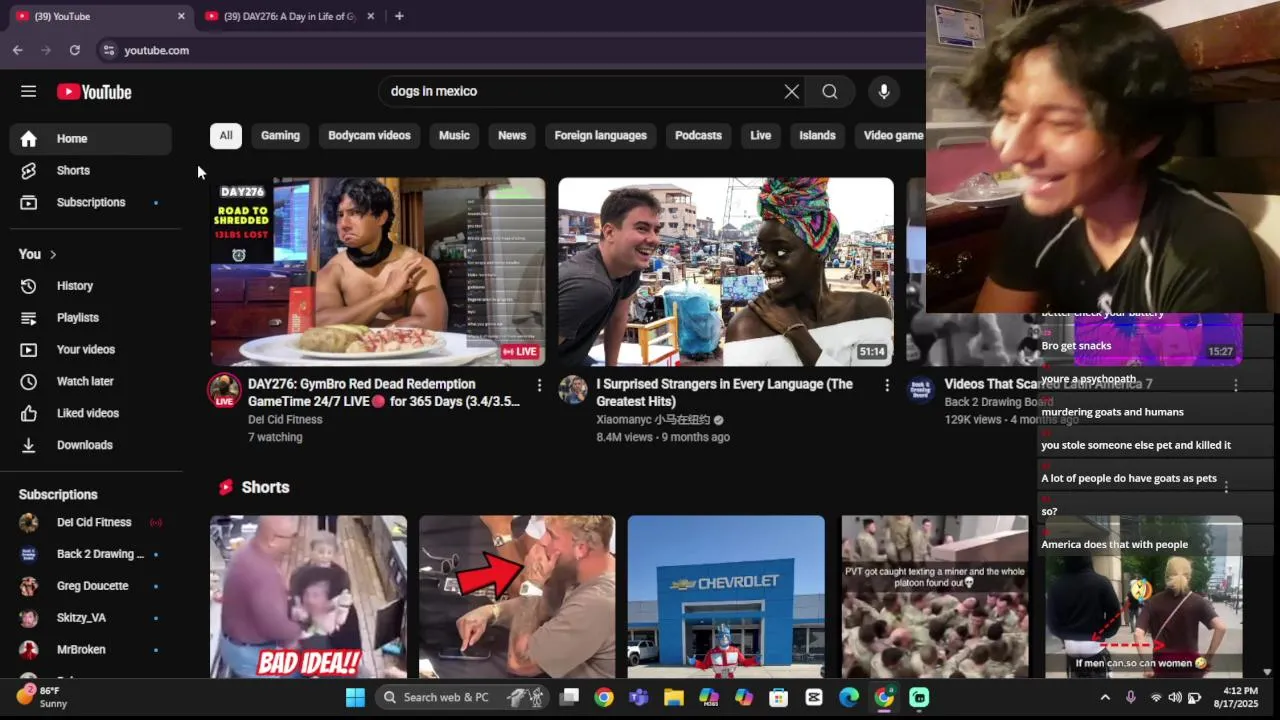Select the Live filter chip
This screenshot has width=1280, height=720.
tap(761, 136)
